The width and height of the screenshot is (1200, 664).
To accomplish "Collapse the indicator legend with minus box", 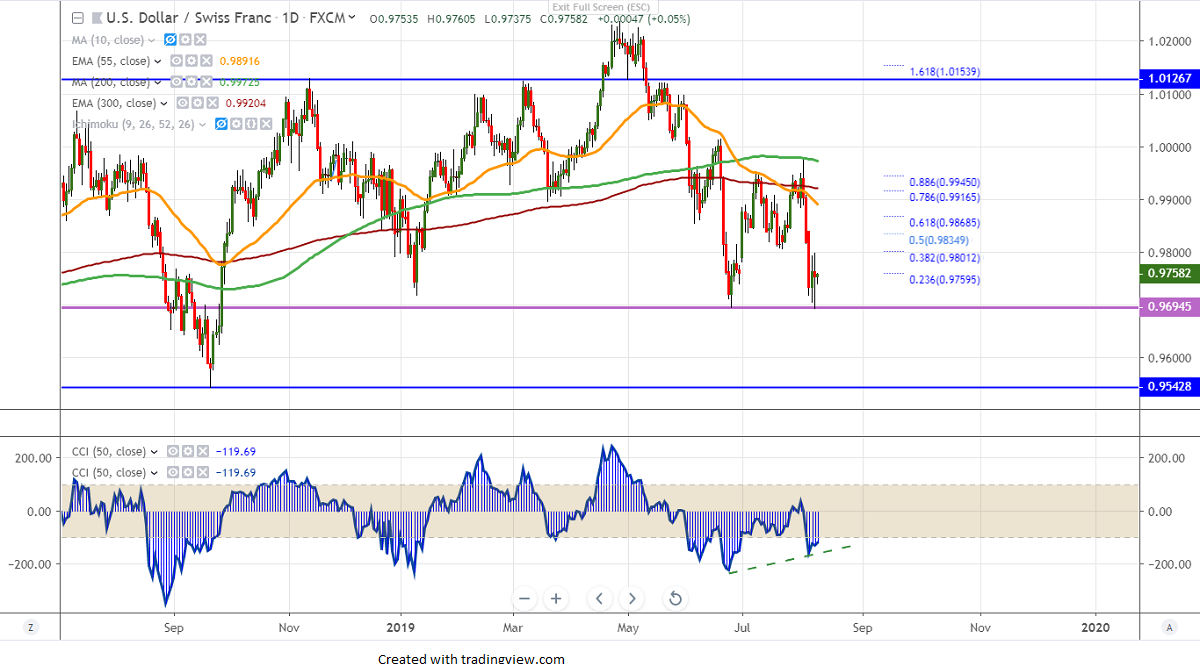I will pyautogui.click(x=78, y=18).
